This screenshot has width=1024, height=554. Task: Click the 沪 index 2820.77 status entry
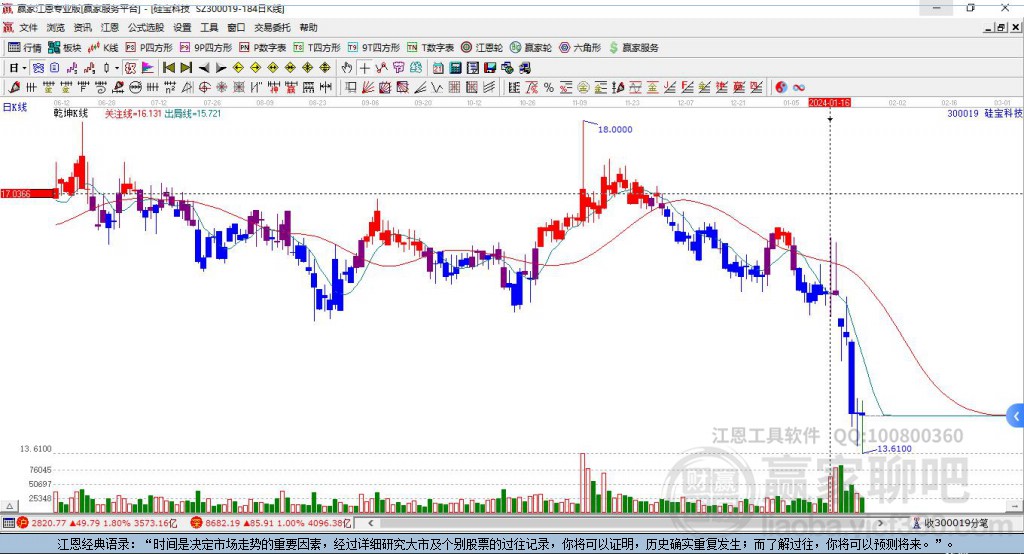coord(98,523)
